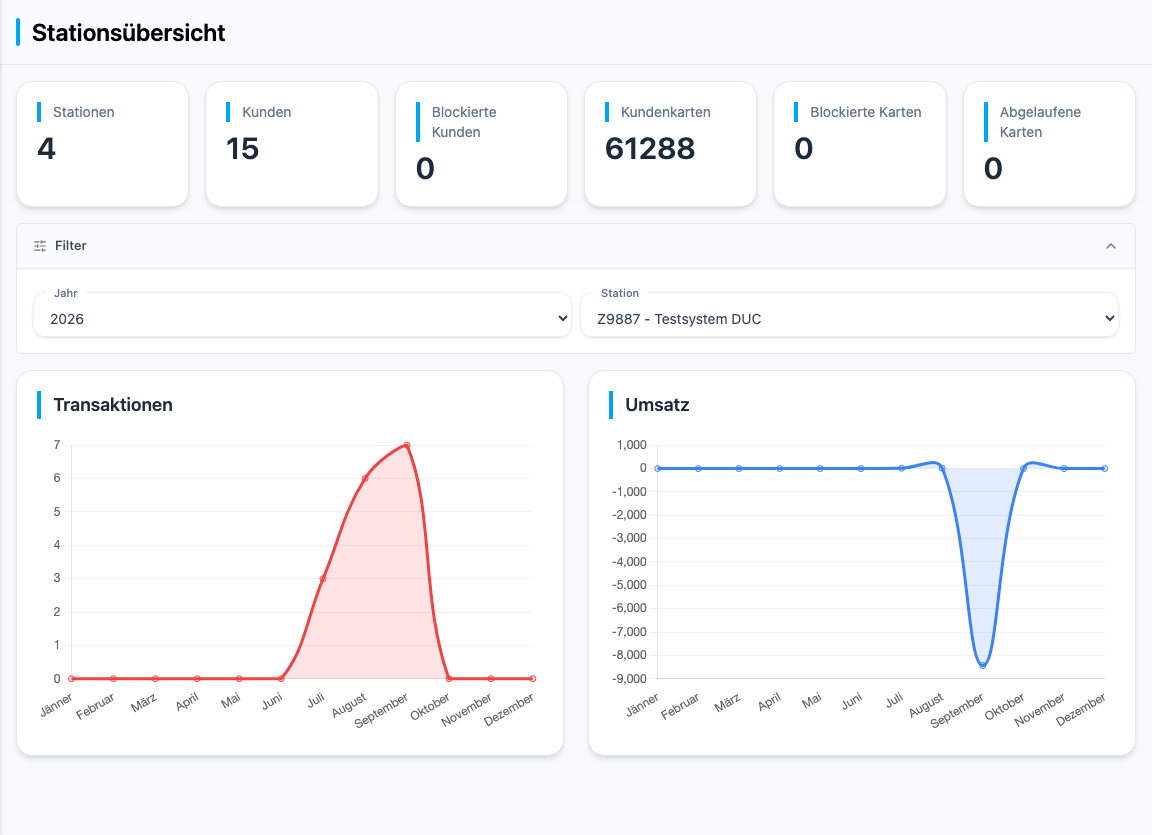
Task: Click the Februar axis label in Transaktionen chart
Action: (x=96, y=706)
